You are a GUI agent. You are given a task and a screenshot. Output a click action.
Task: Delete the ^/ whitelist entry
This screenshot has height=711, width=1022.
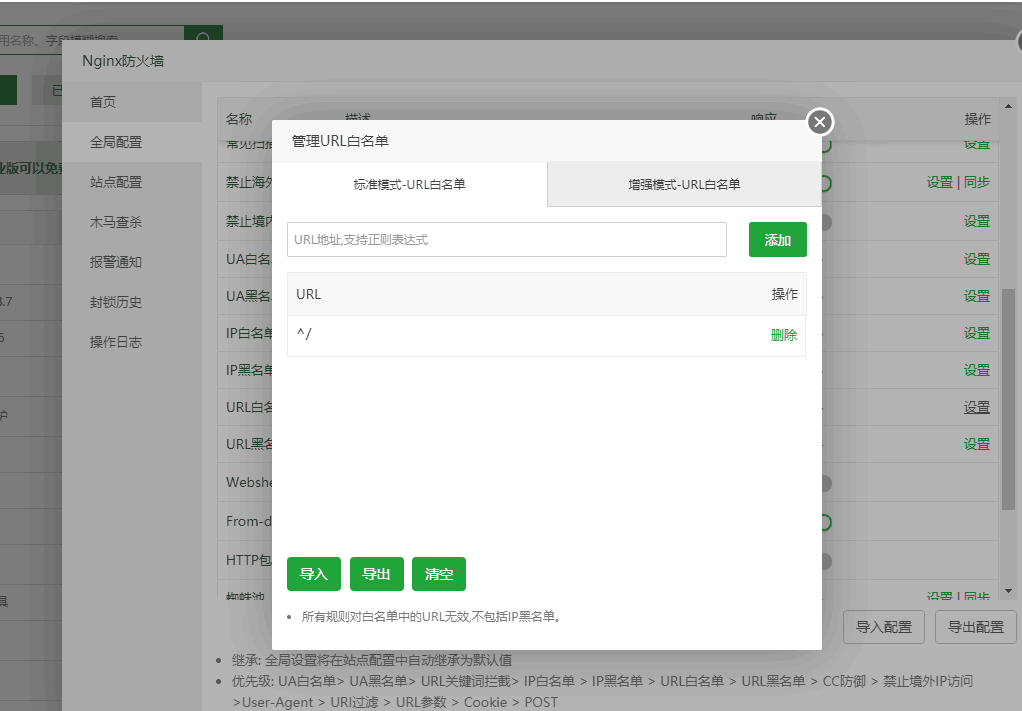[783, 335]
